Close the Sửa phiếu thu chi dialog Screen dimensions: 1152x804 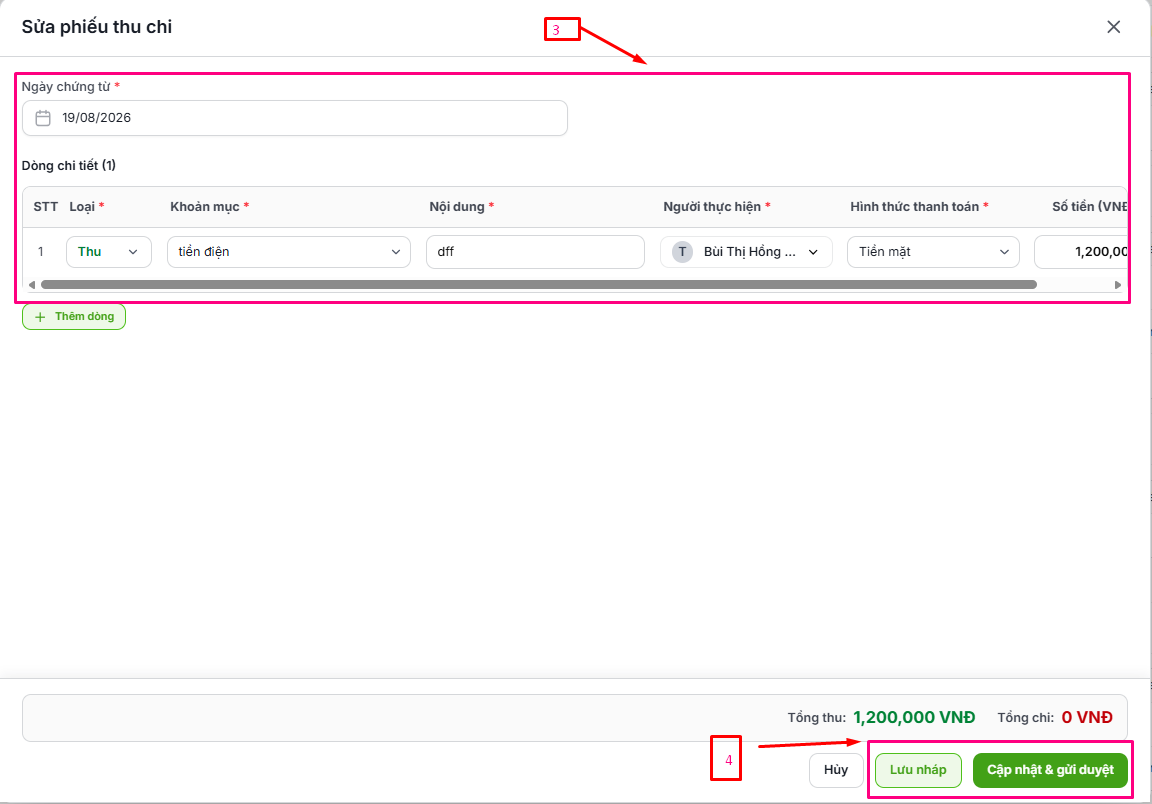[1113, 27]
